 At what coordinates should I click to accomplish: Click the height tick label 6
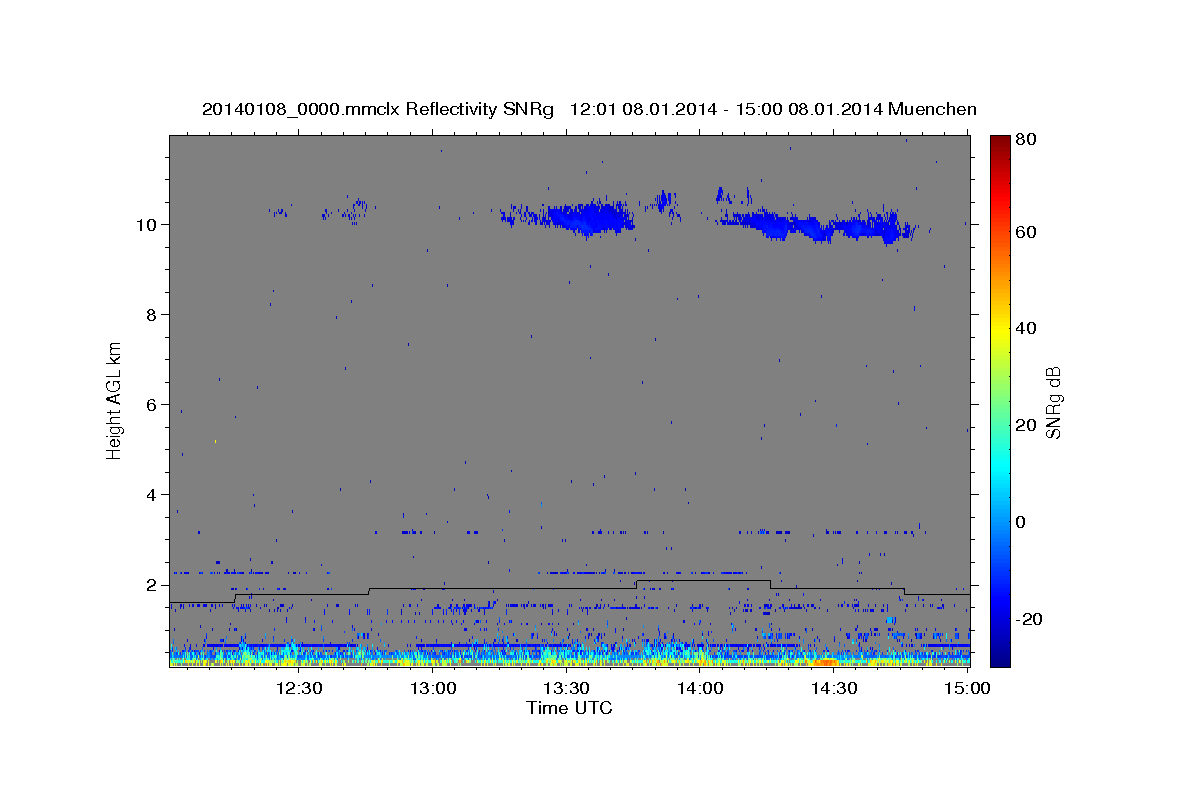153,404
